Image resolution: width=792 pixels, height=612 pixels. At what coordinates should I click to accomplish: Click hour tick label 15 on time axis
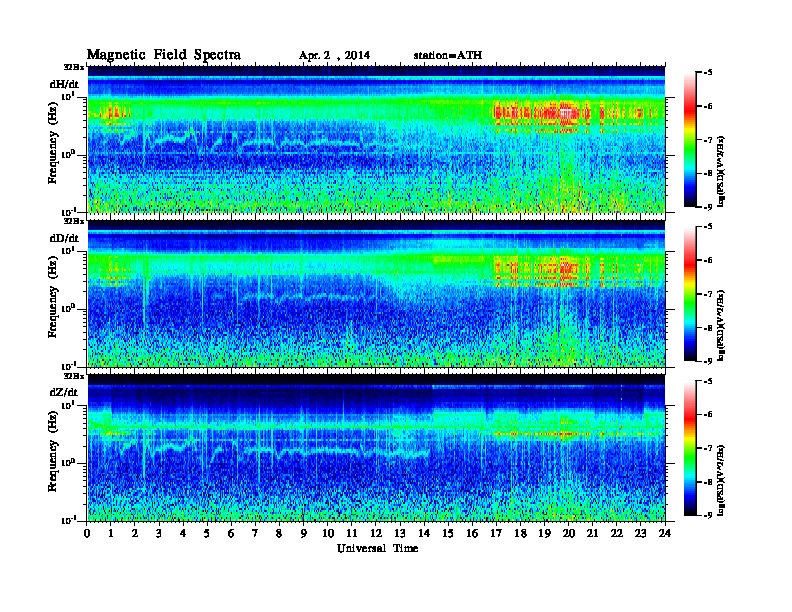[x=448, y=533]
